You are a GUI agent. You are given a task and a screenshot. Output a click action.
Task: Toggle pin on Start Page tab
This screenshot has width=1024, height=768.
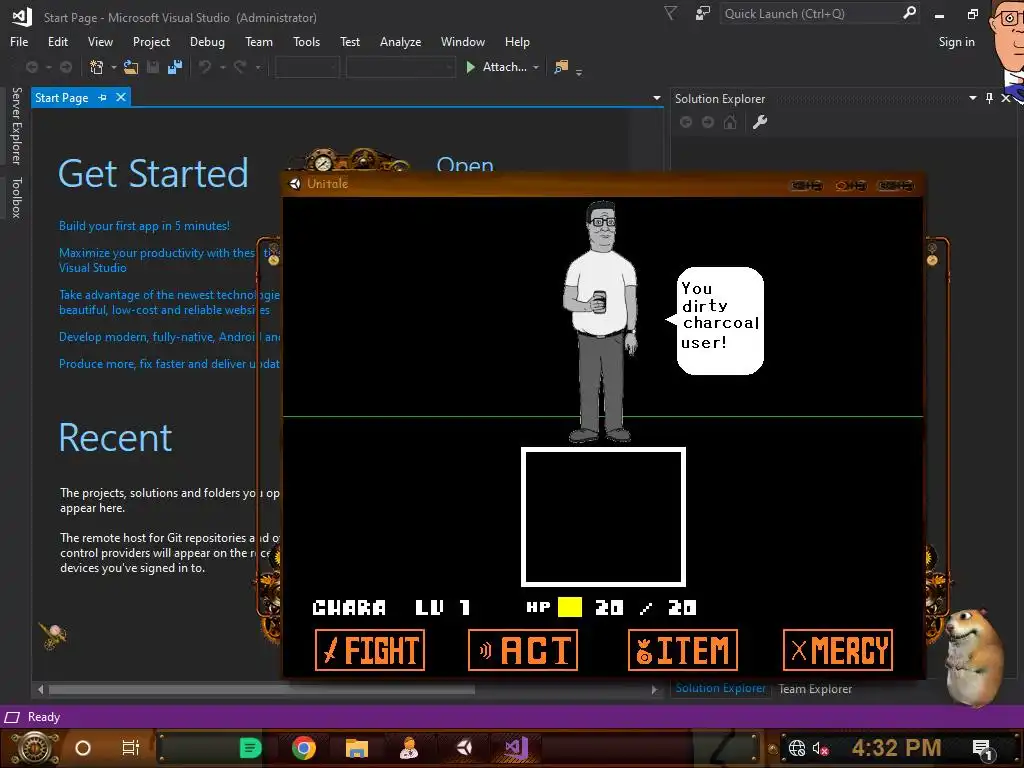[x=103, y=97]
